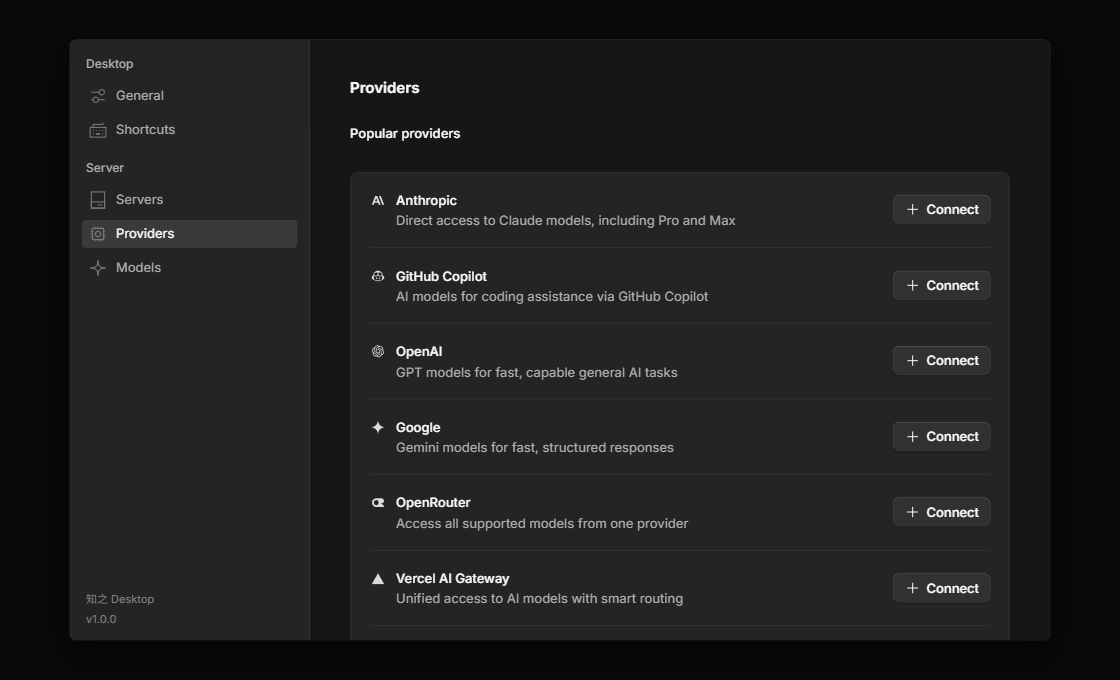Click the plus icon in GitHub Copilot's Connect button
The height and width of the screenshot is (680, 1120).
click(912, 285)
